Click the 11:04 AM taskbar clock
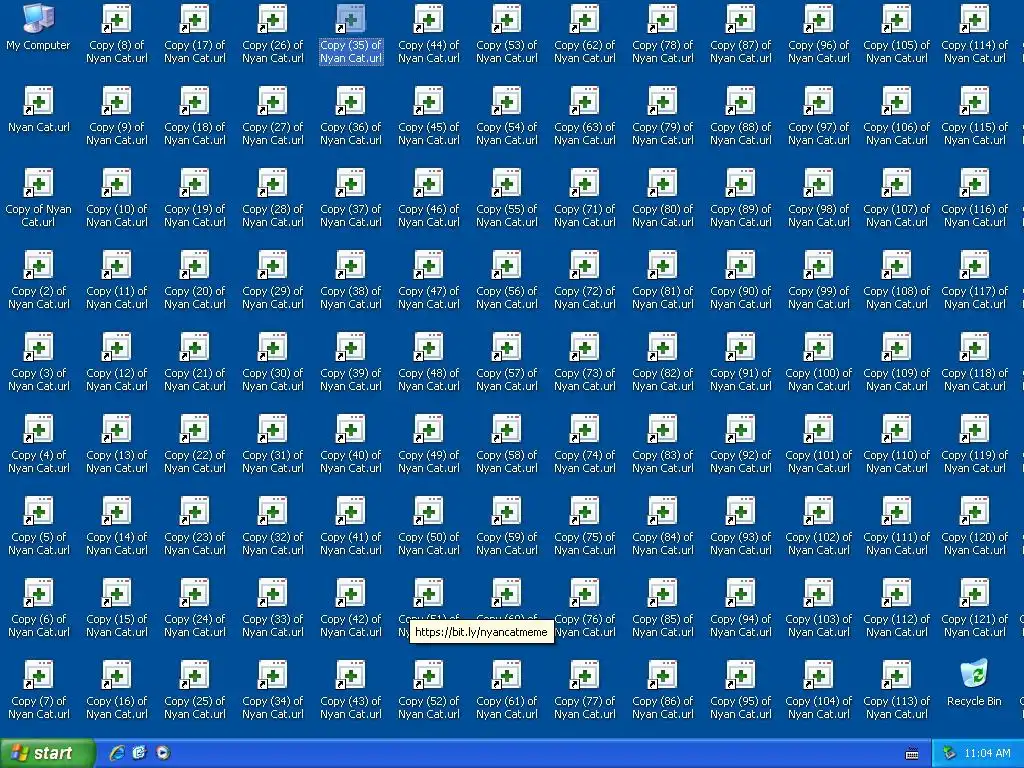This screenshot has height=768, width=1024. [x=987, y=753]
